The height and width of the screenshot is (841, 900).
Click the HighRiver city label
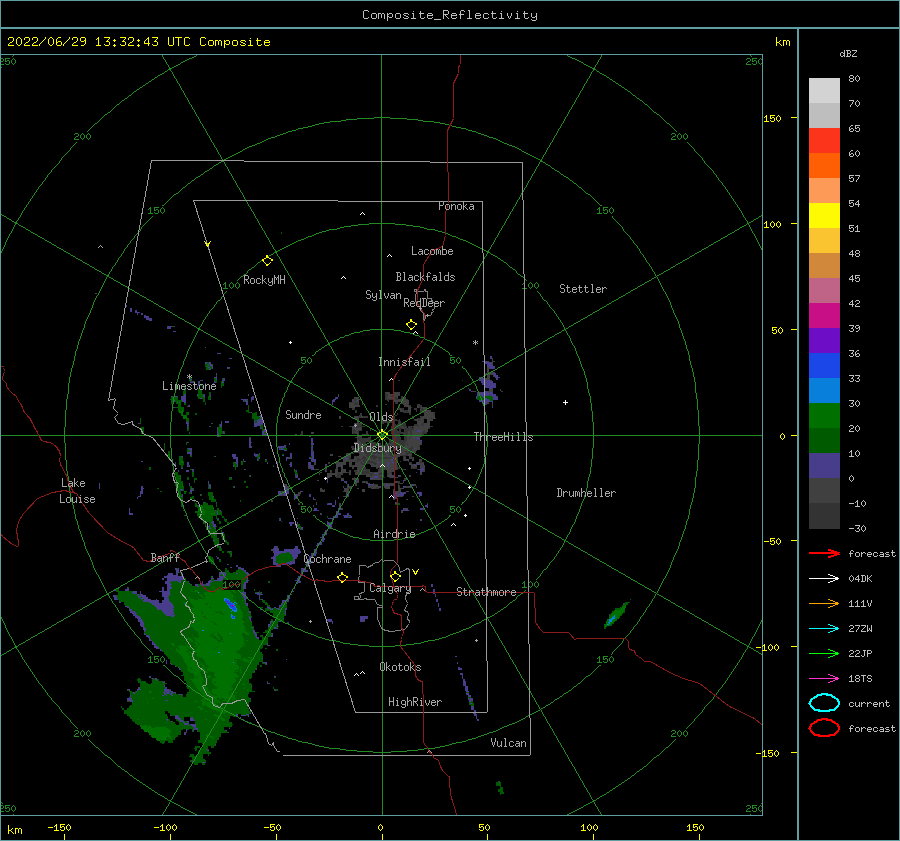pos(415,702)
